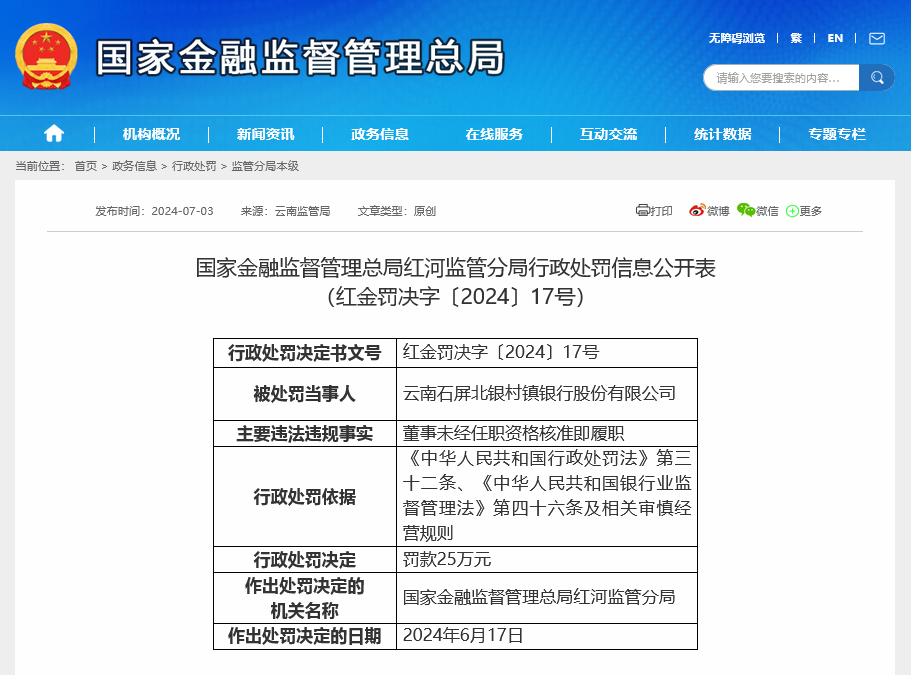Open the mail envelope icon

click(877, 38)
